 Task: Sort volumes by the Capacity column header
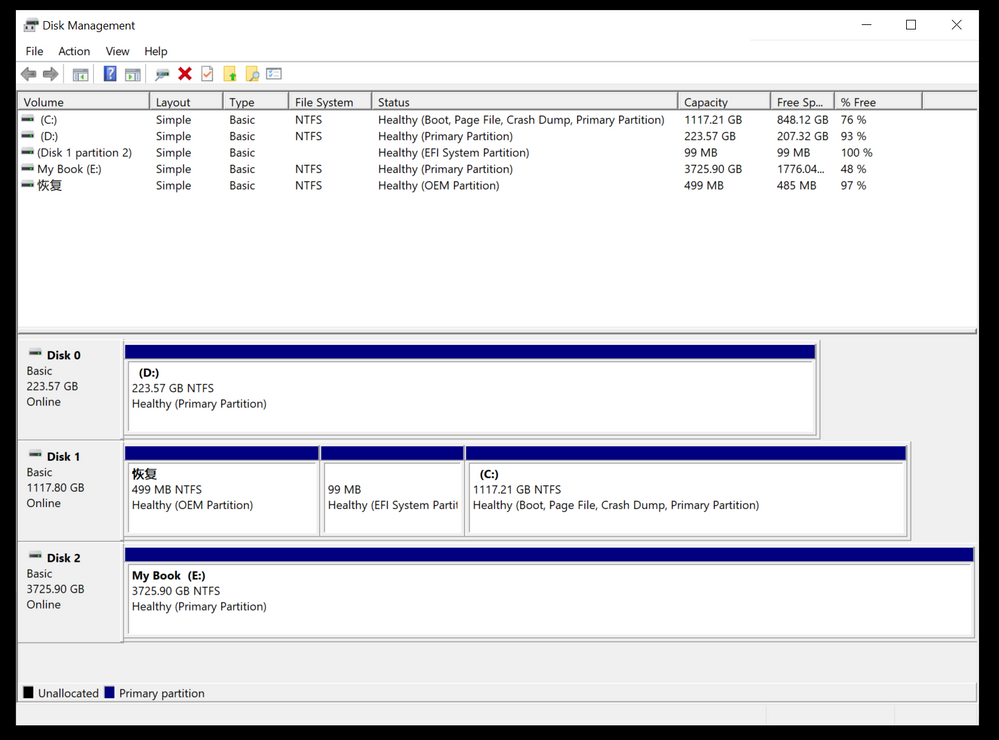click(706, 102)
